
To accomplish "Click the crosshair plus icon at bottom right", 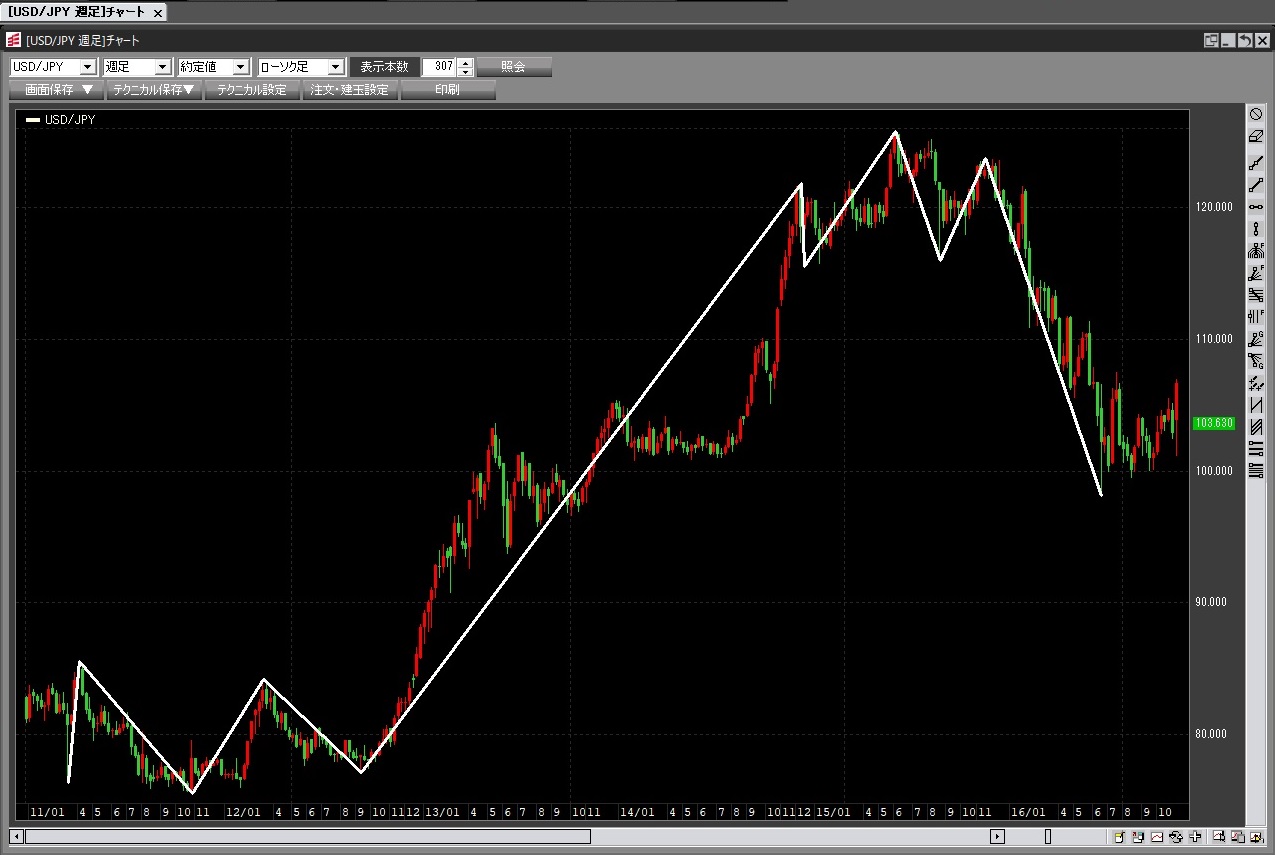I will (1195, 837).
